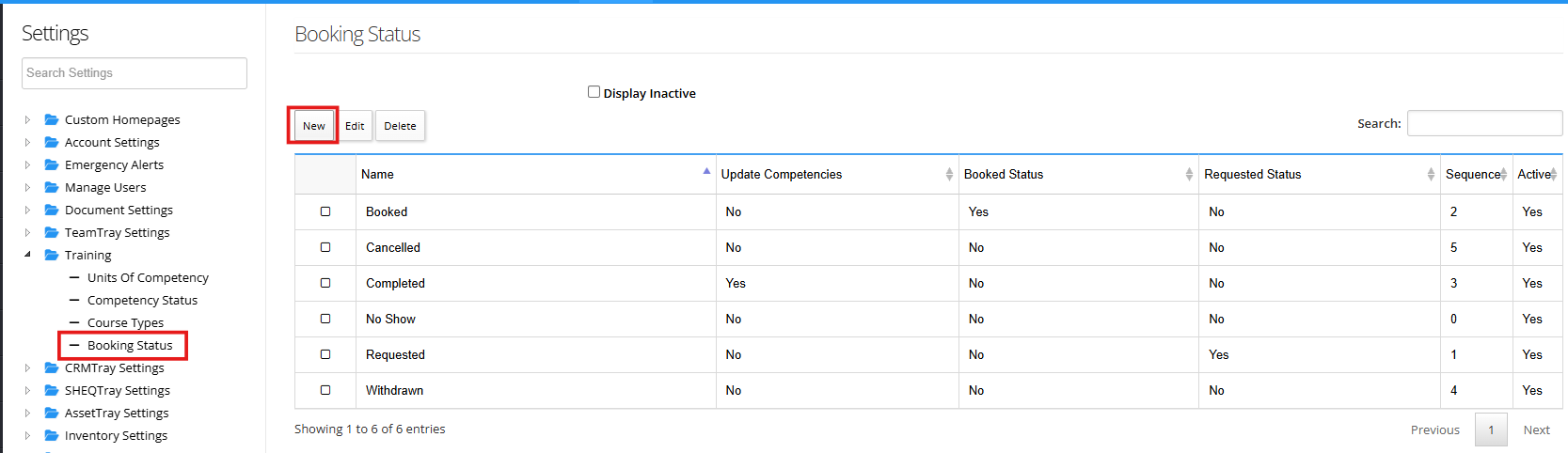Go to the Next page of entries

pos(1536,430)
